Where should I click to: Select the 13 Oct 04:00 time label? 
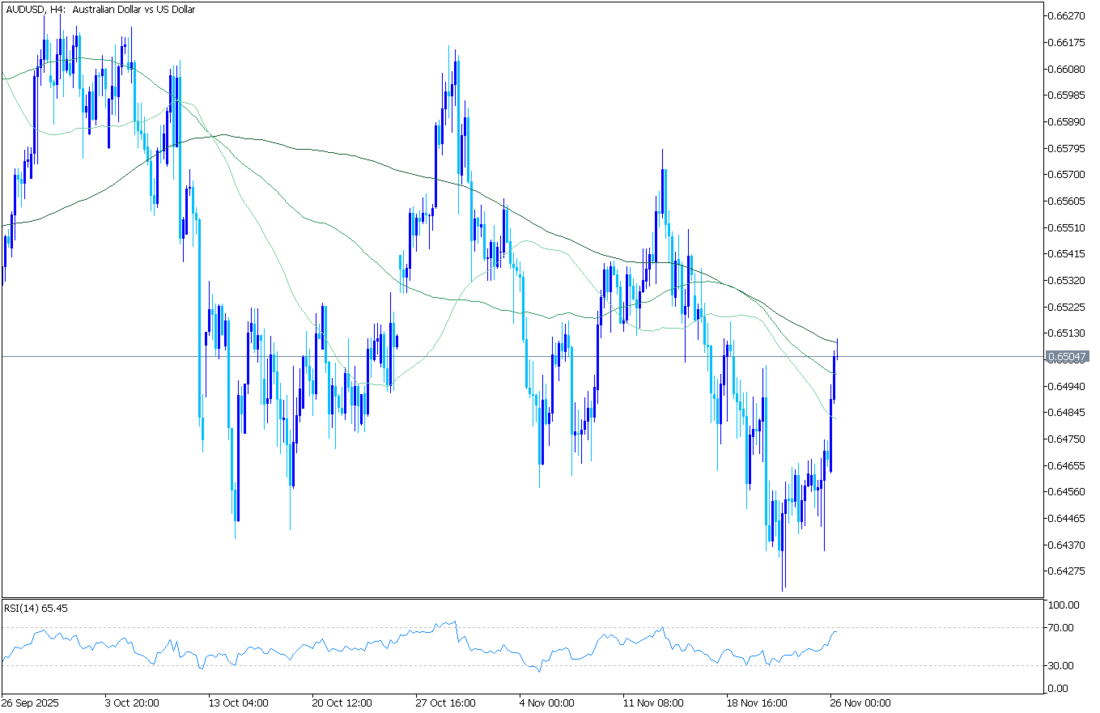[238, 702]
